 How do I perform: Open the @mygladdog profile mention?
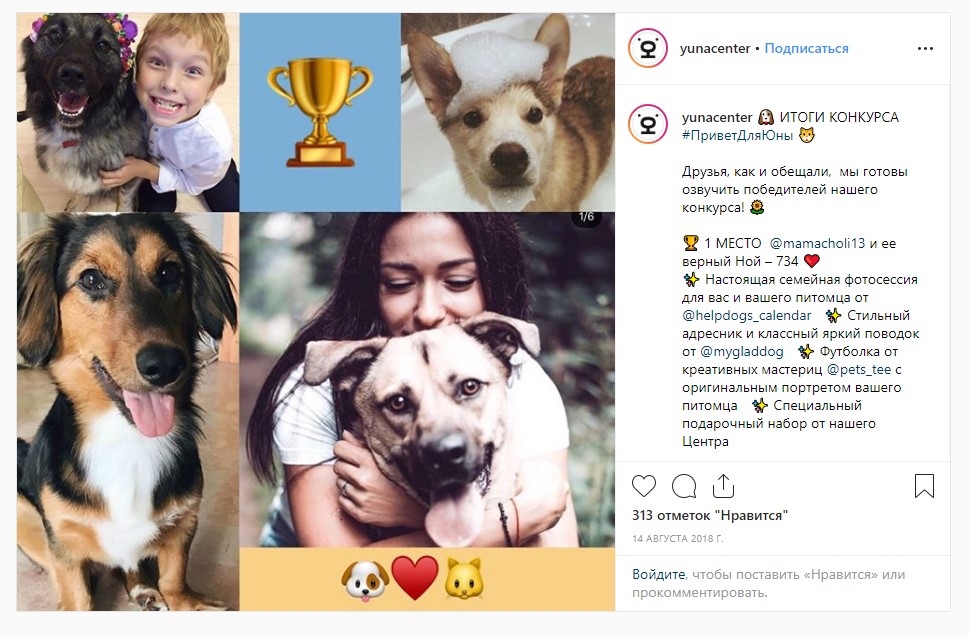point(742,352)
